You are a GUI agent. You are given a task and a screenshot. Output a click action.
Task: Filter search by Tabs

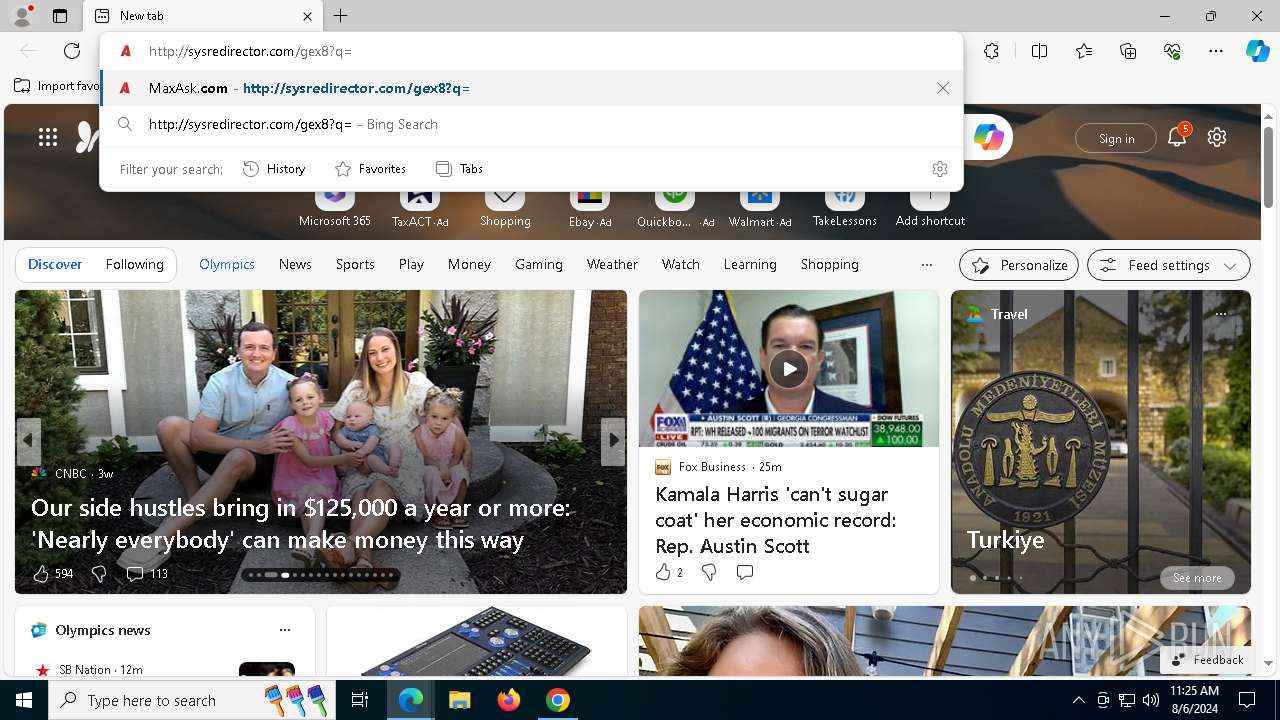[x=459, y=169]
